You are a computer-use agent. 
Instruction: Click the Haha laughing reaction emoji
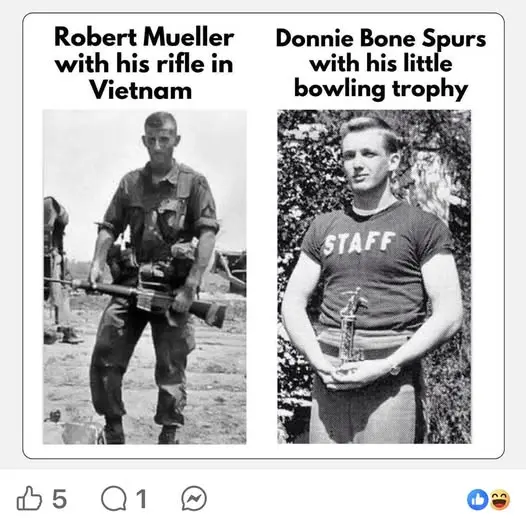click(500, 500)
